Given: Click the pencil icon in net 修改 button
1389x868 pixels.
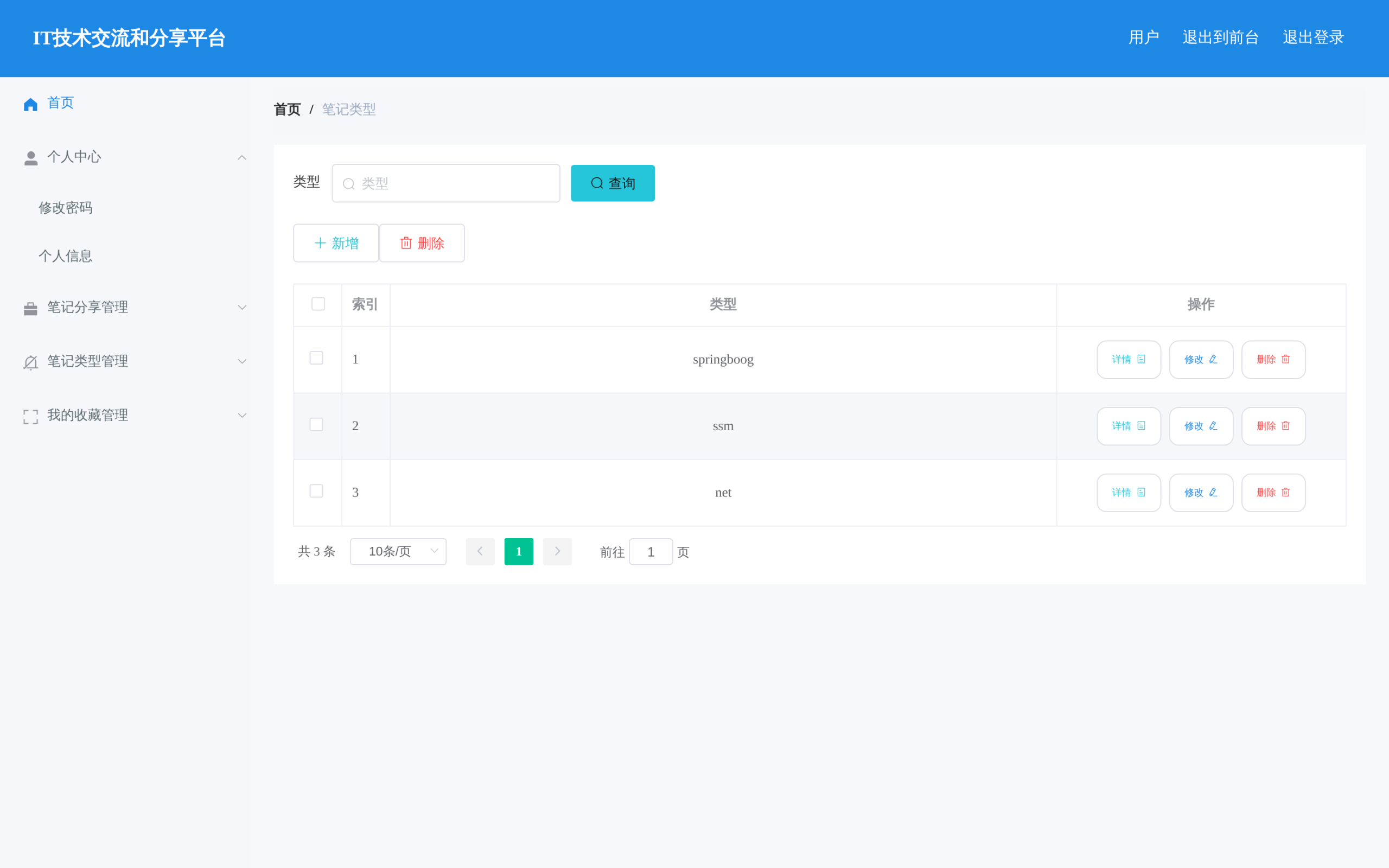Looking at the screenshot, I should coord(1213,493).
